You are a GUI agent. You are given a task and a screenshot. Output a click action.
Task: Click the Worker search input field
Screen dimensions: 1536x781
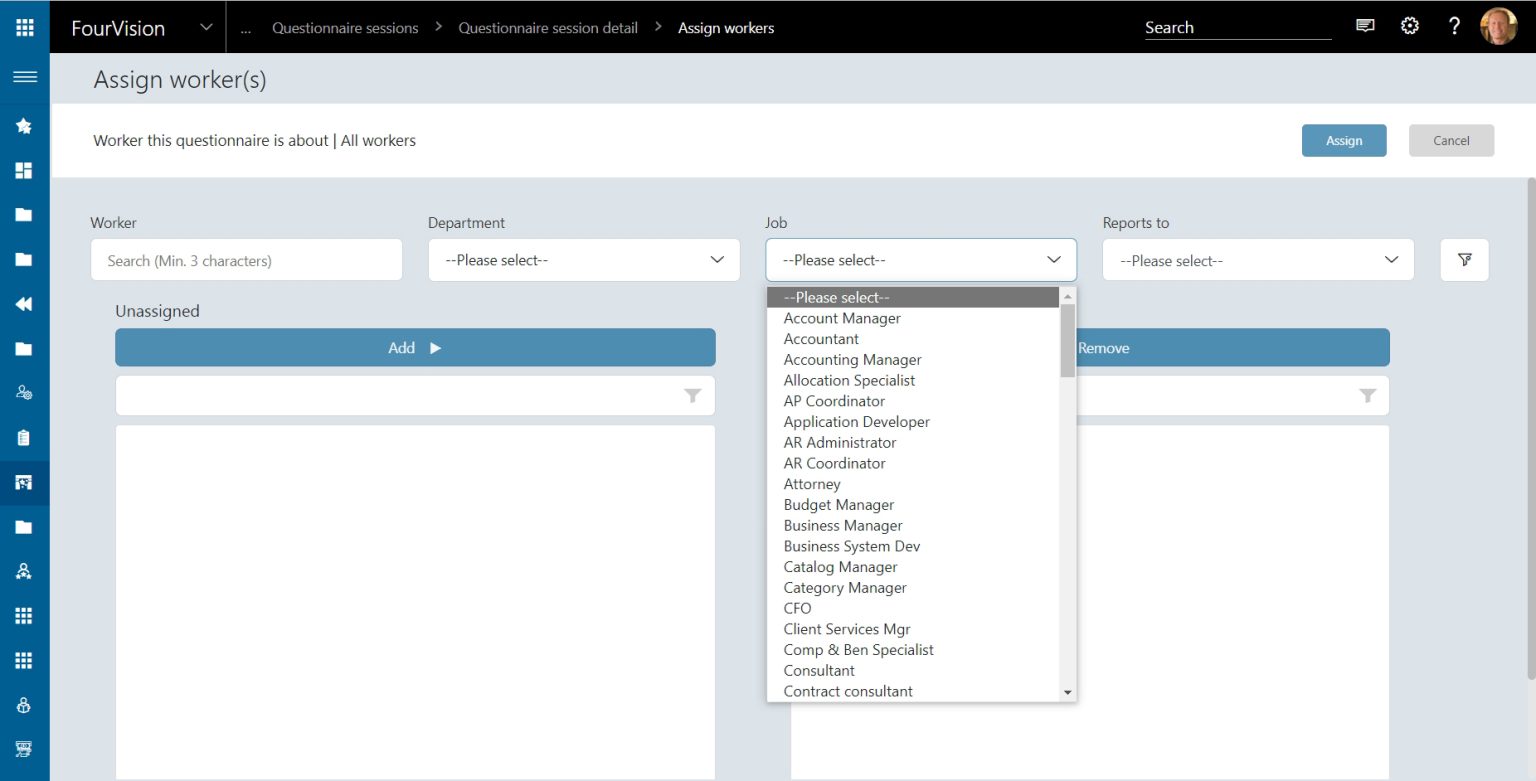pyautogui.click(x=246, y=260)
